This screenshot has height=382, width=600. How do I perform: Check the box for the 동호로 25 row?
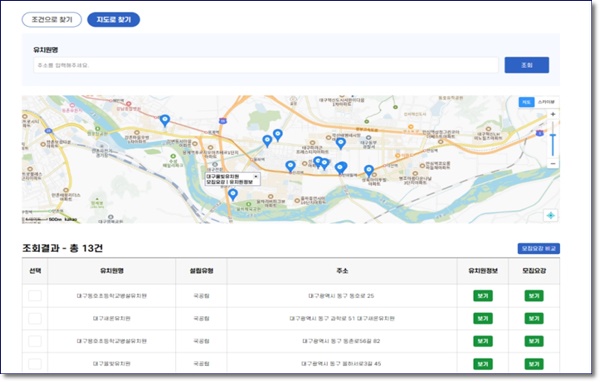point(35,296)
